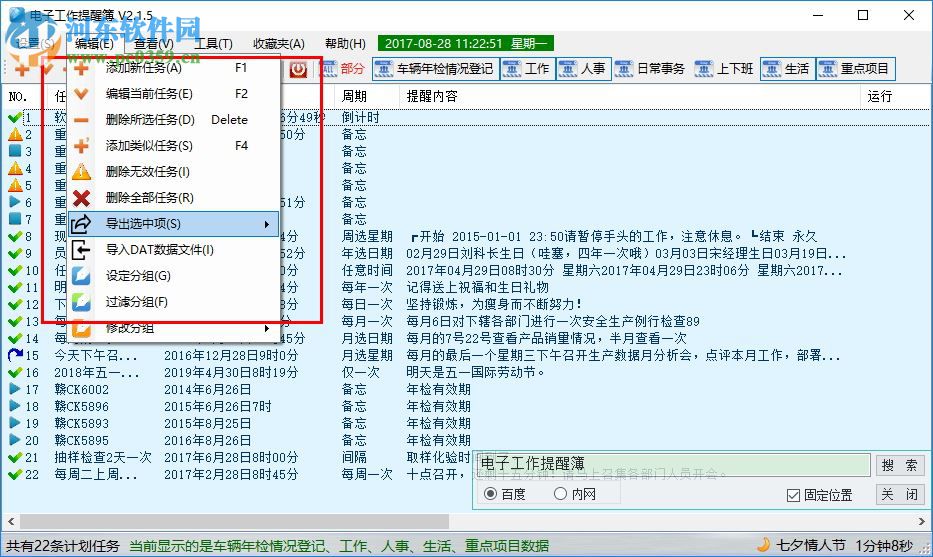Click the warning triangle icon beside 删除无效任务
Viewport: 933px width, 557px height.
[82, 172]
